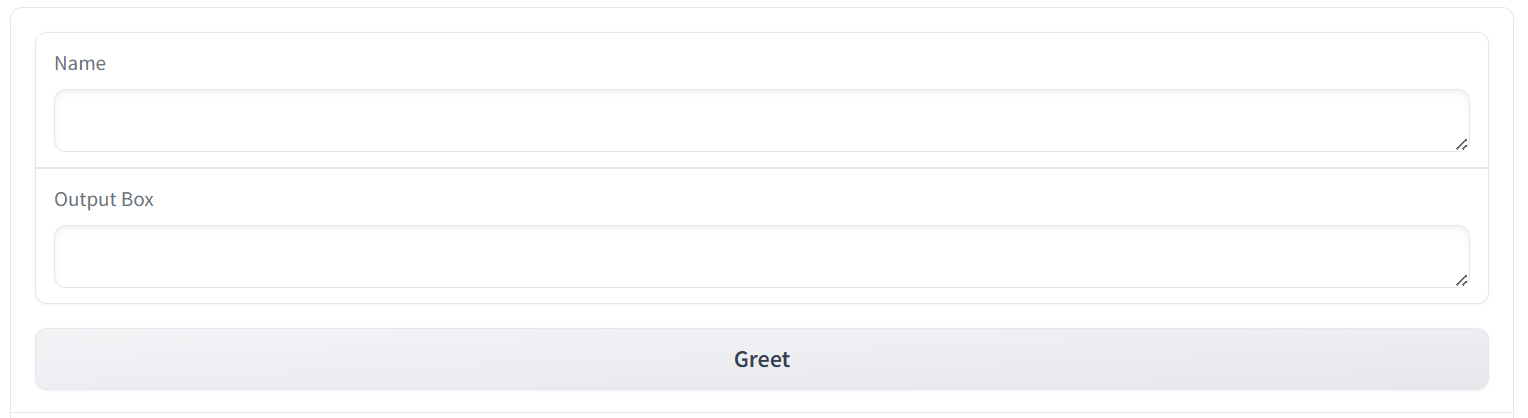
Task: Activate the textbox under Output Box label
Action: coord(760,256)
